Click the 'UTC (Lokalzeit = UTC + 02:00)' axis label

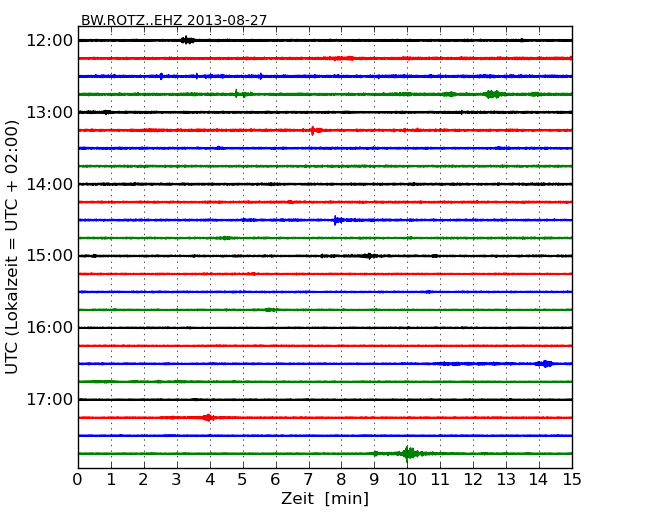click(12, 247)
